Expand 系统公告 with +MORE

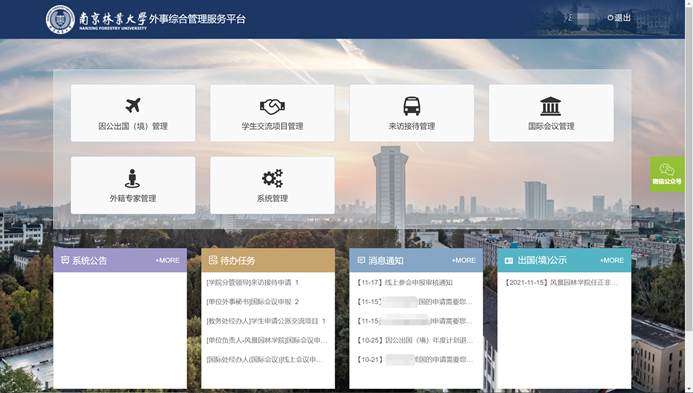pos(168,260)
